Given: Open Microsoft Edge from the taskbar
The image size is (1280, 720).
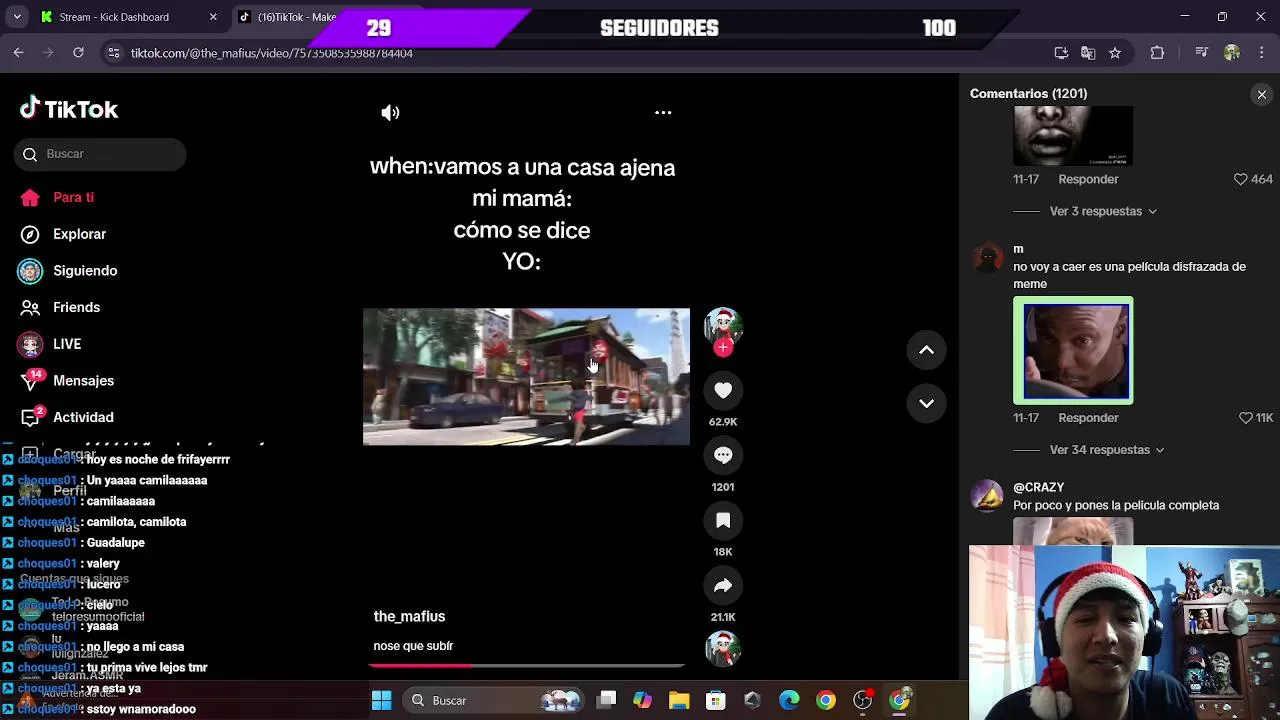Looking at the screenshot, I should coord(789,700).
